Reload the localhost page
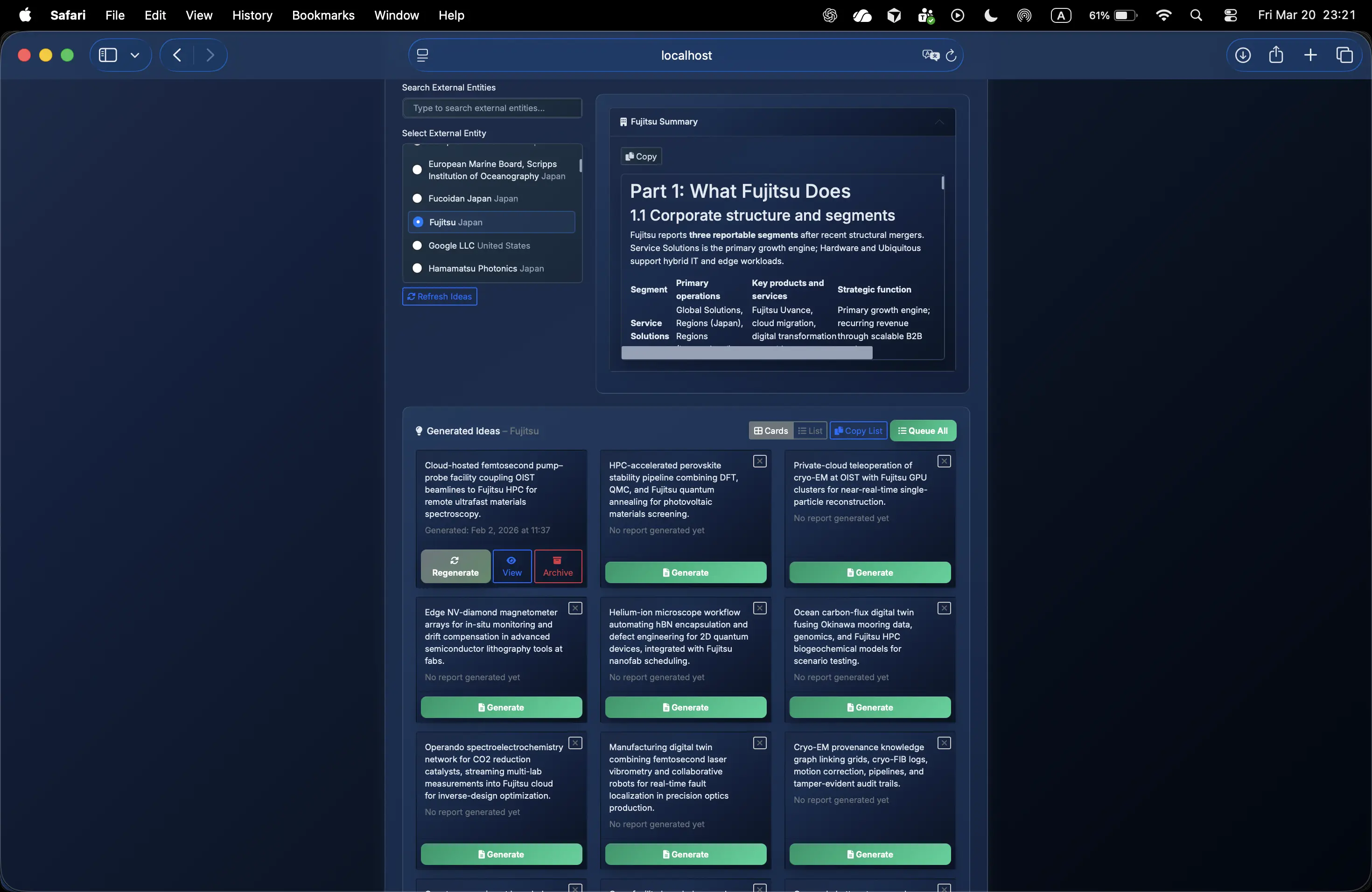This screenshot has width=1372, height=892. click(951, 56)
